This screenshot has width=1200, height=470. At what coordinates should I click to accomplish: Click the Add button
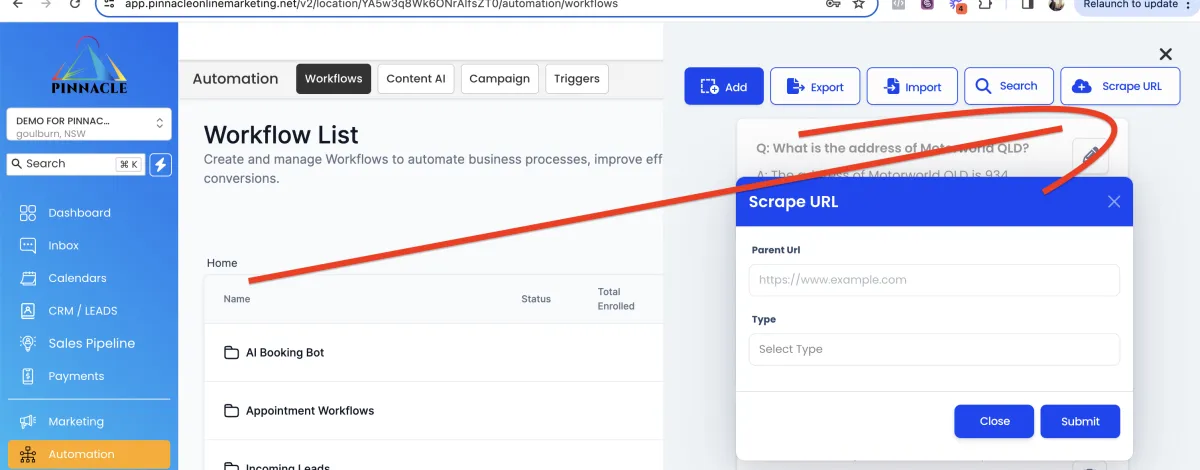724,87
